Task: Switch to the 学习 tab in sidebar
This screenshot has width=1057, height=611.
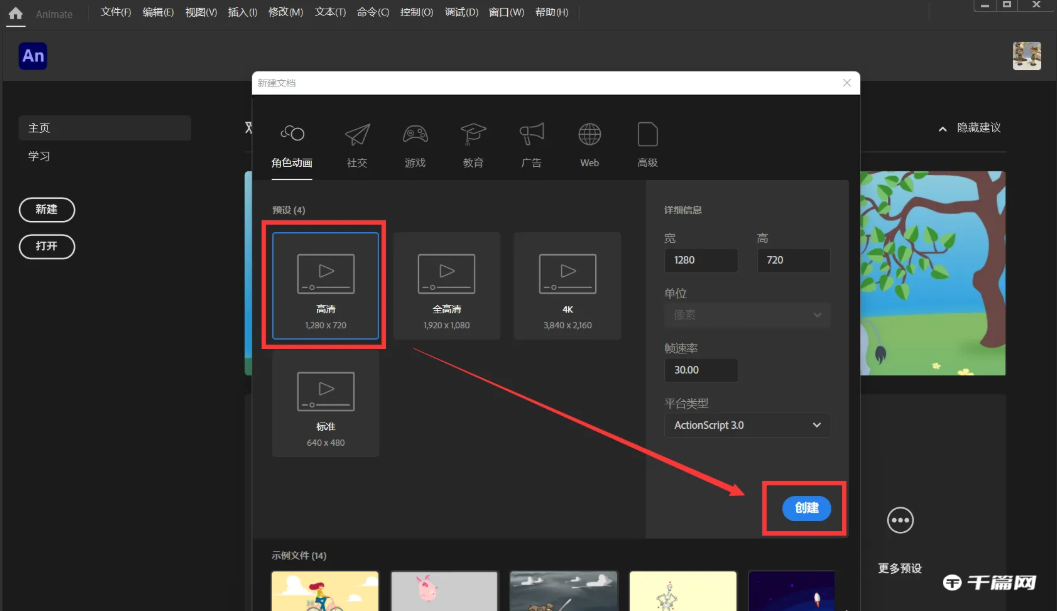Action: pos(39,155)
